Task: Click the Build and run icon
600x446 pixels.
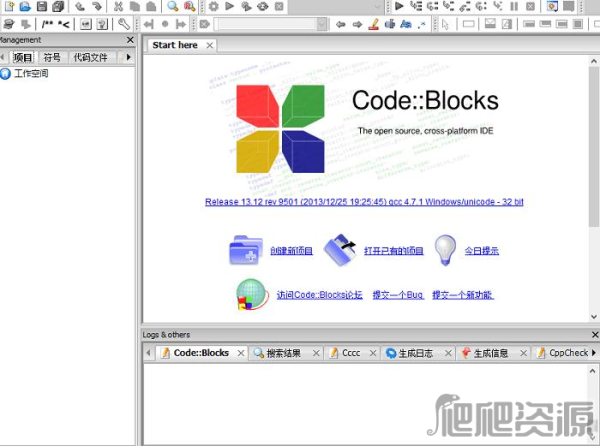Action: 246,6
